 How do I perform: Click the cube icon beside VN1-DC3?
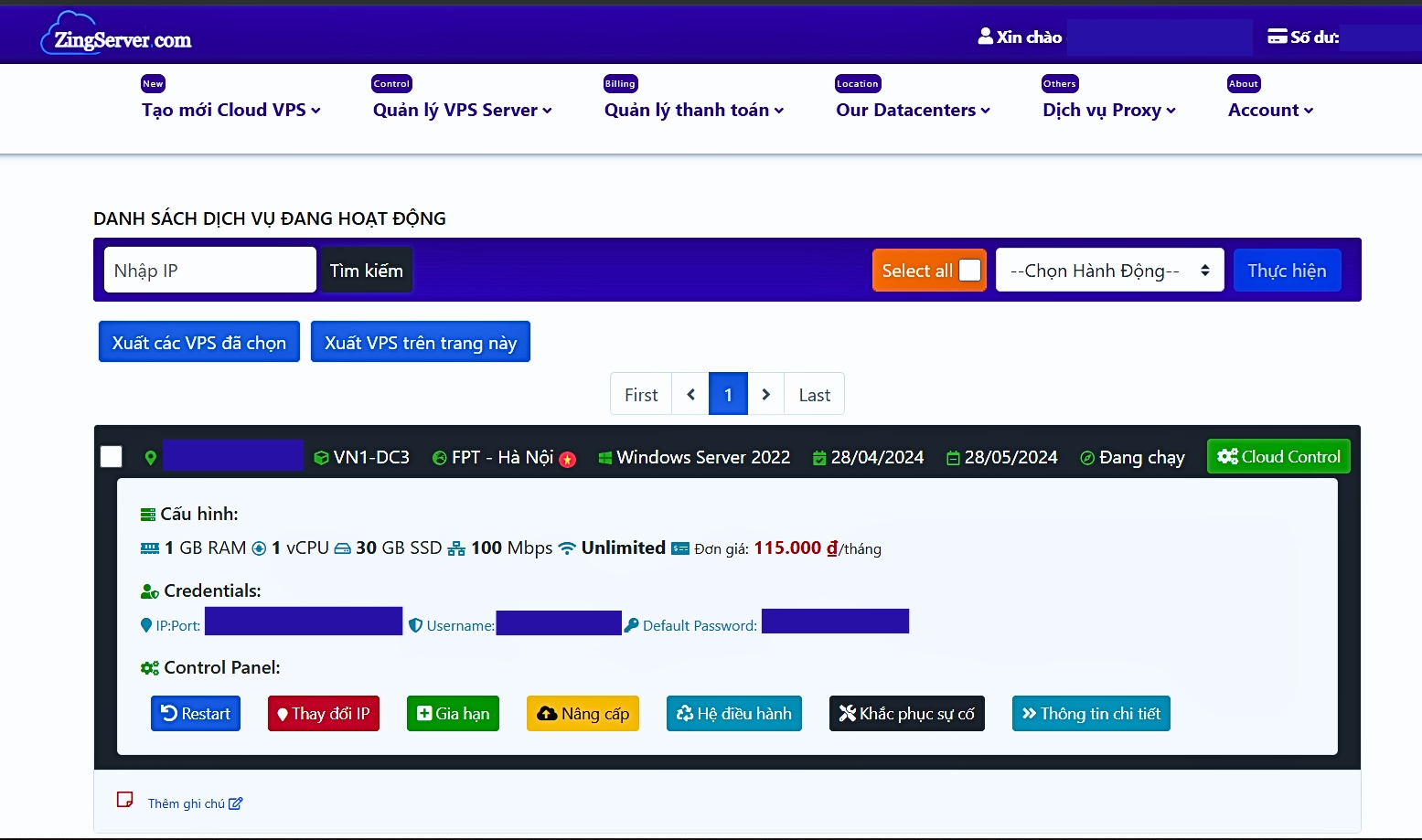[321, 458]
